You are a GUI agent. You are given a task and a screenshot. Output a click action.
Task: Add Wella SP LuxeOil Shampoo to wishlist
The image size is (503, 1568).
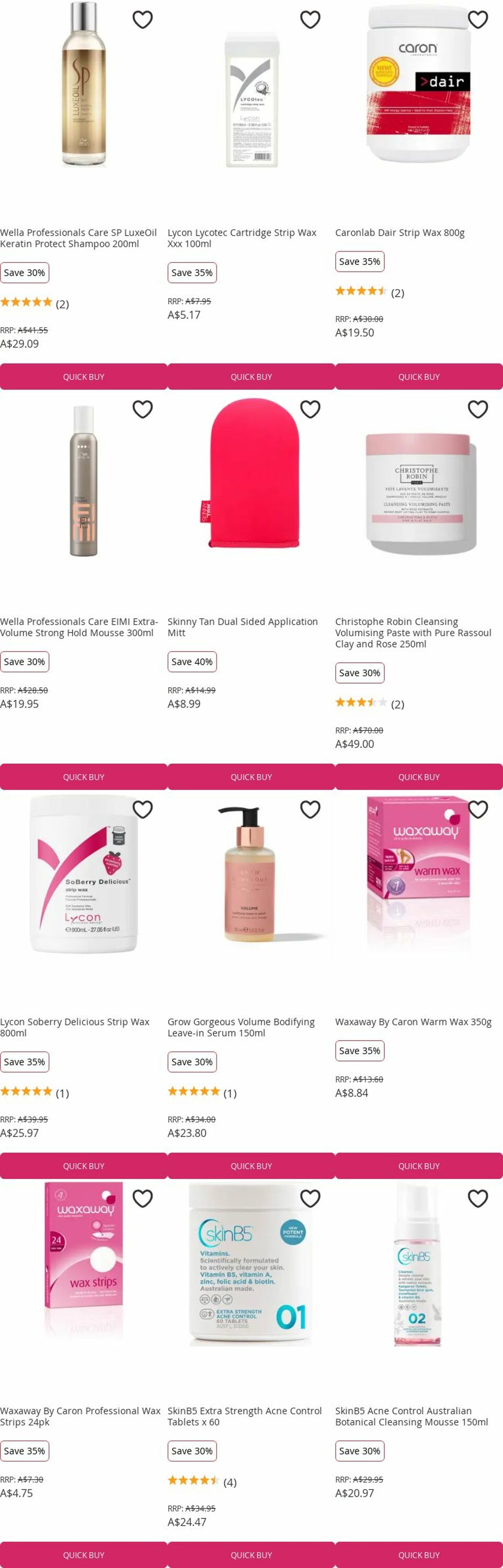[x=143, y=20]
